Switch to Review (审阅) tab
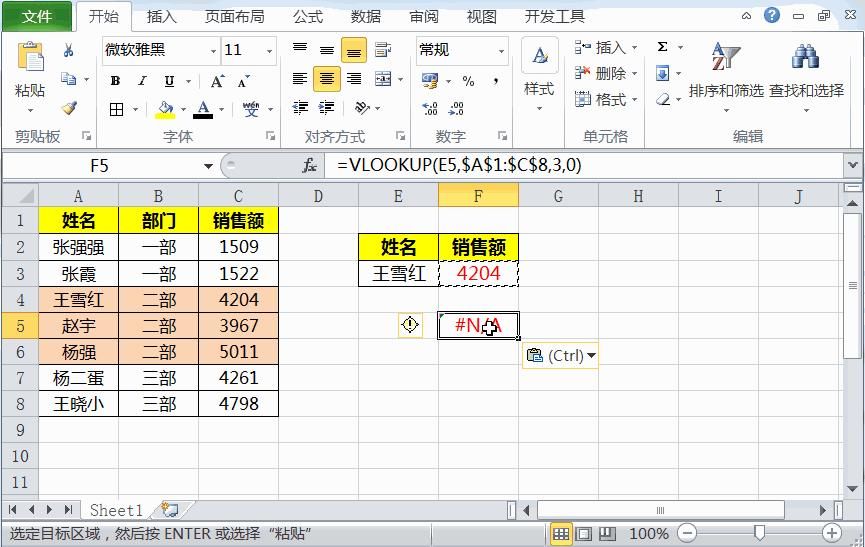The height and width of the screenshot is (547, 865). pyautogui.click(x=424, y=17)
